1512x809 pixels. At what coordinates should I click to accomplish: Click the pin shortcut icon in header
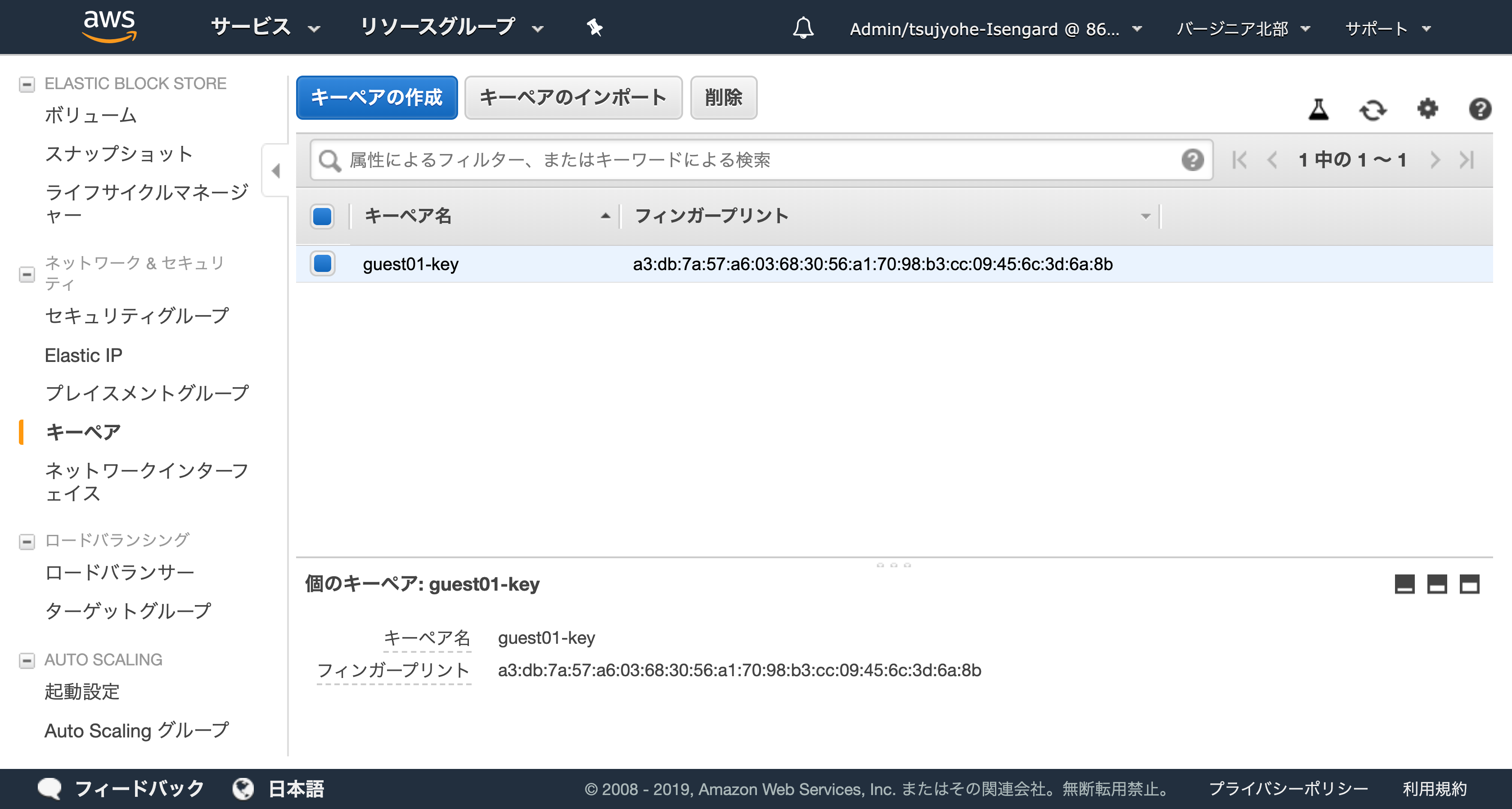tap(594, 27)
